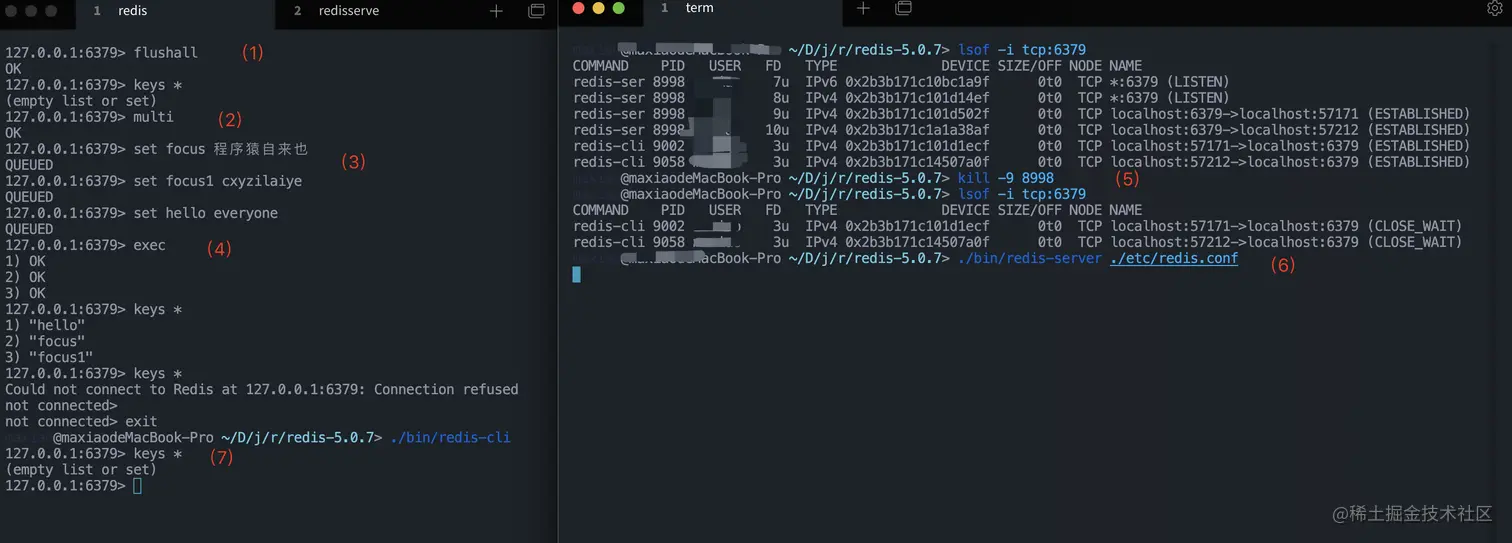Screen dimensions: 1512x543
Task: Click the "3) OK" result line
Action: (x=25, y=293)
